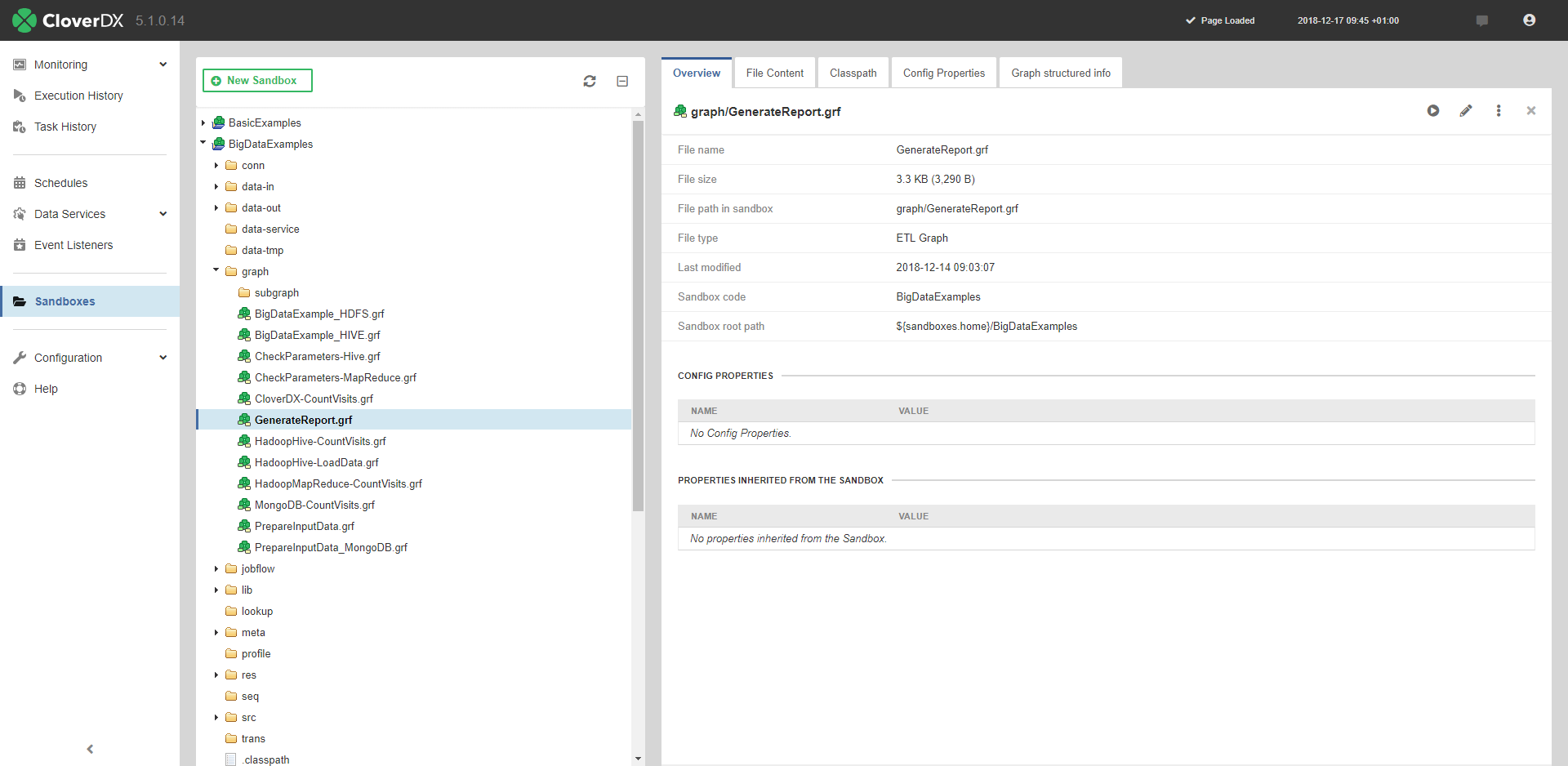Screen dimensions: 1568x766
Task: Collapse the left sidebar navigation arrow
Action: coord(90,749)
